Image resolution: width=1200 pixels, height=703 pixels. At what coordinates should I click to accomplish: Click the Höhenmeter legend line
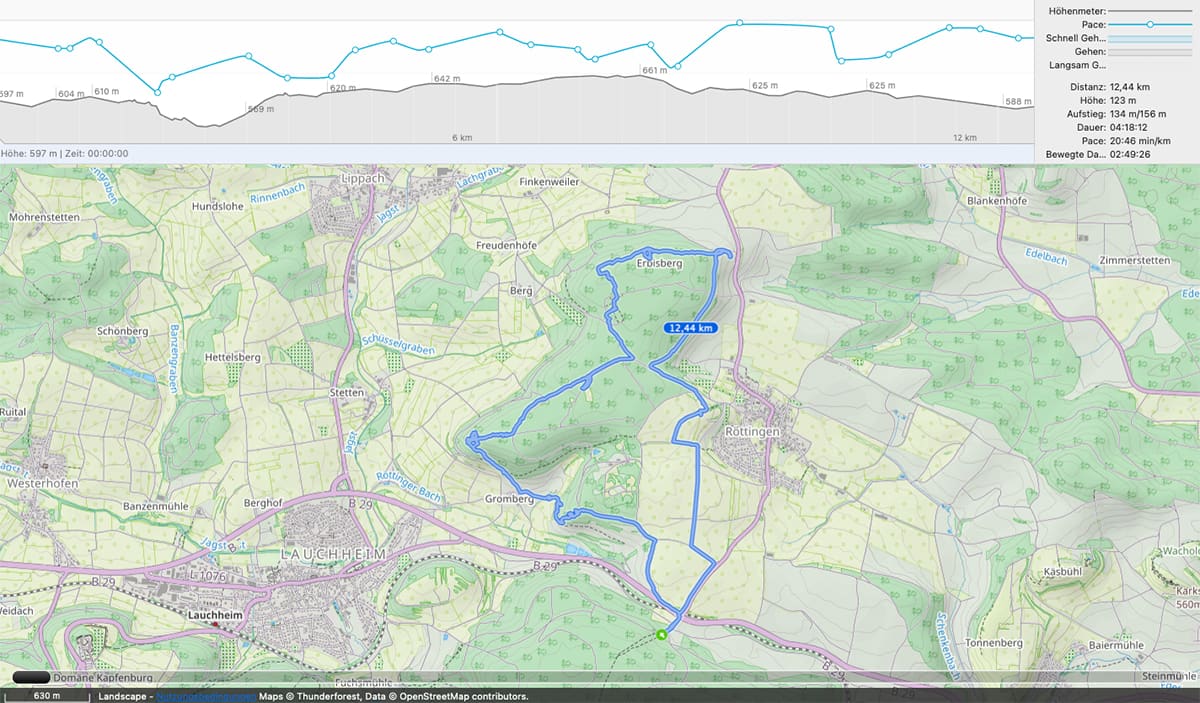point(1150,11)
